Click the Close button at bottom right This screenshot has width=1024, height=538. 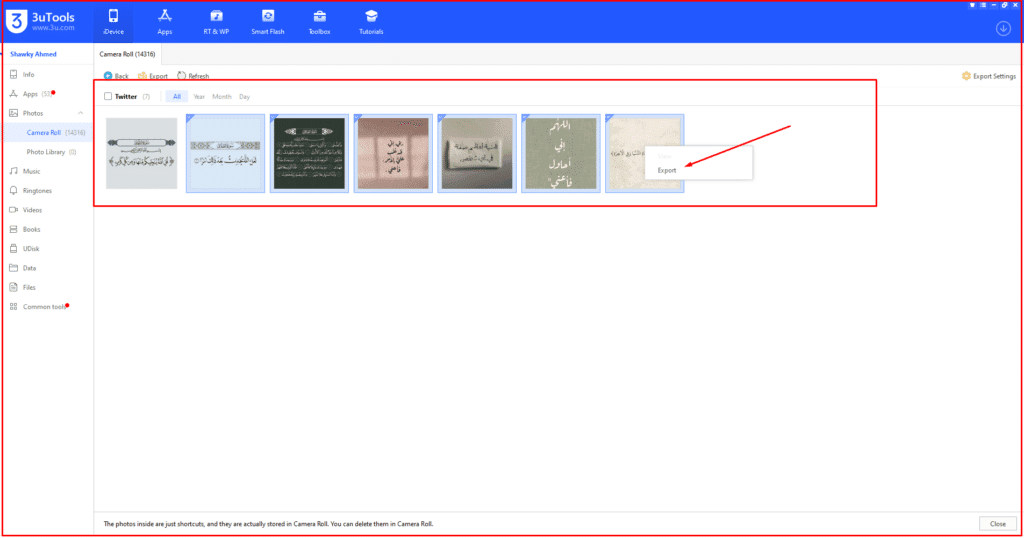click(x=997, y=523)
